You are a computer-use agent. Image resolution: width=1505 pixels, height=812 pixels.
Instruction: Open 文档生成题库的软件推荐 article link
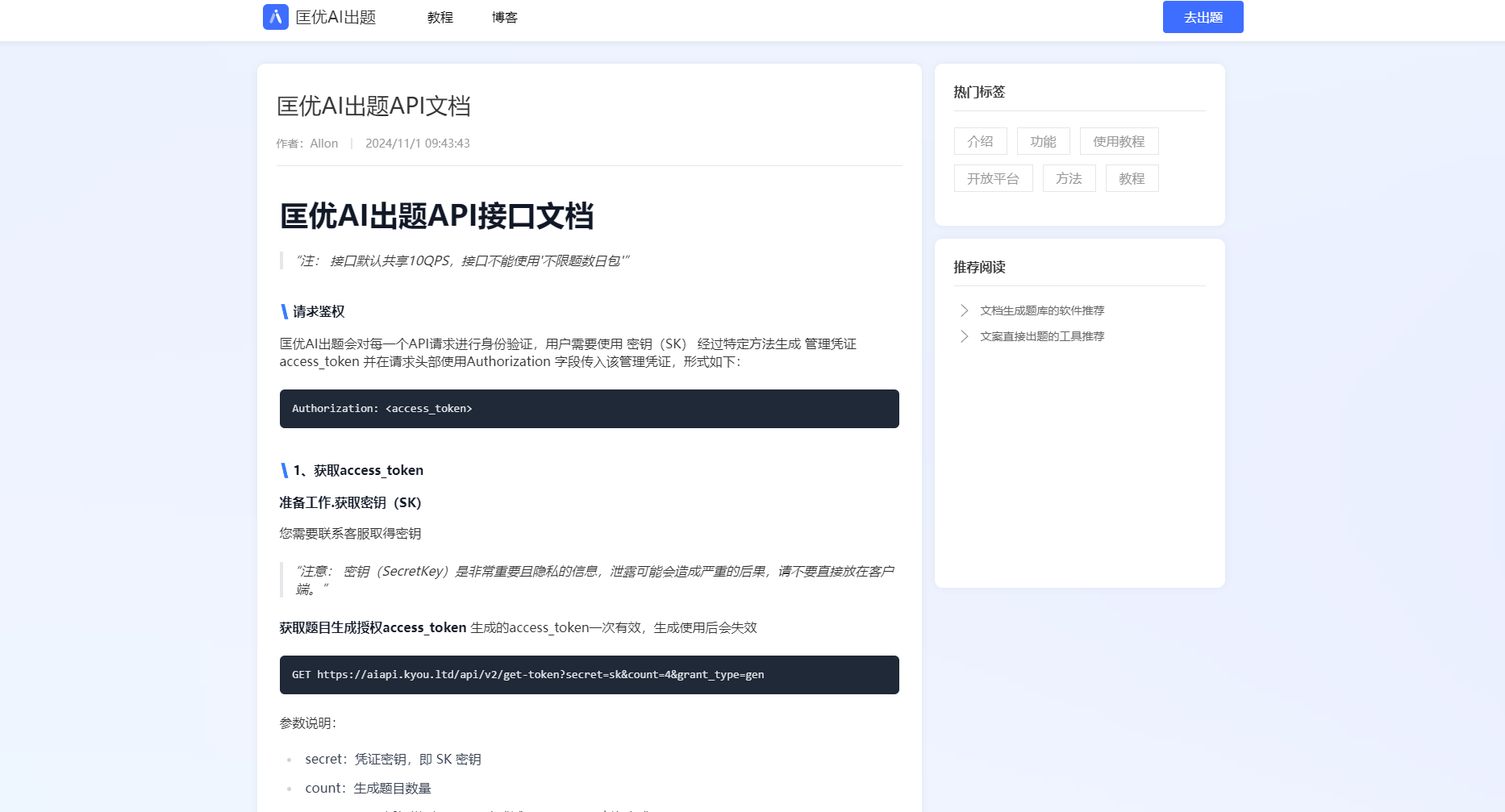coord(1042,310)
